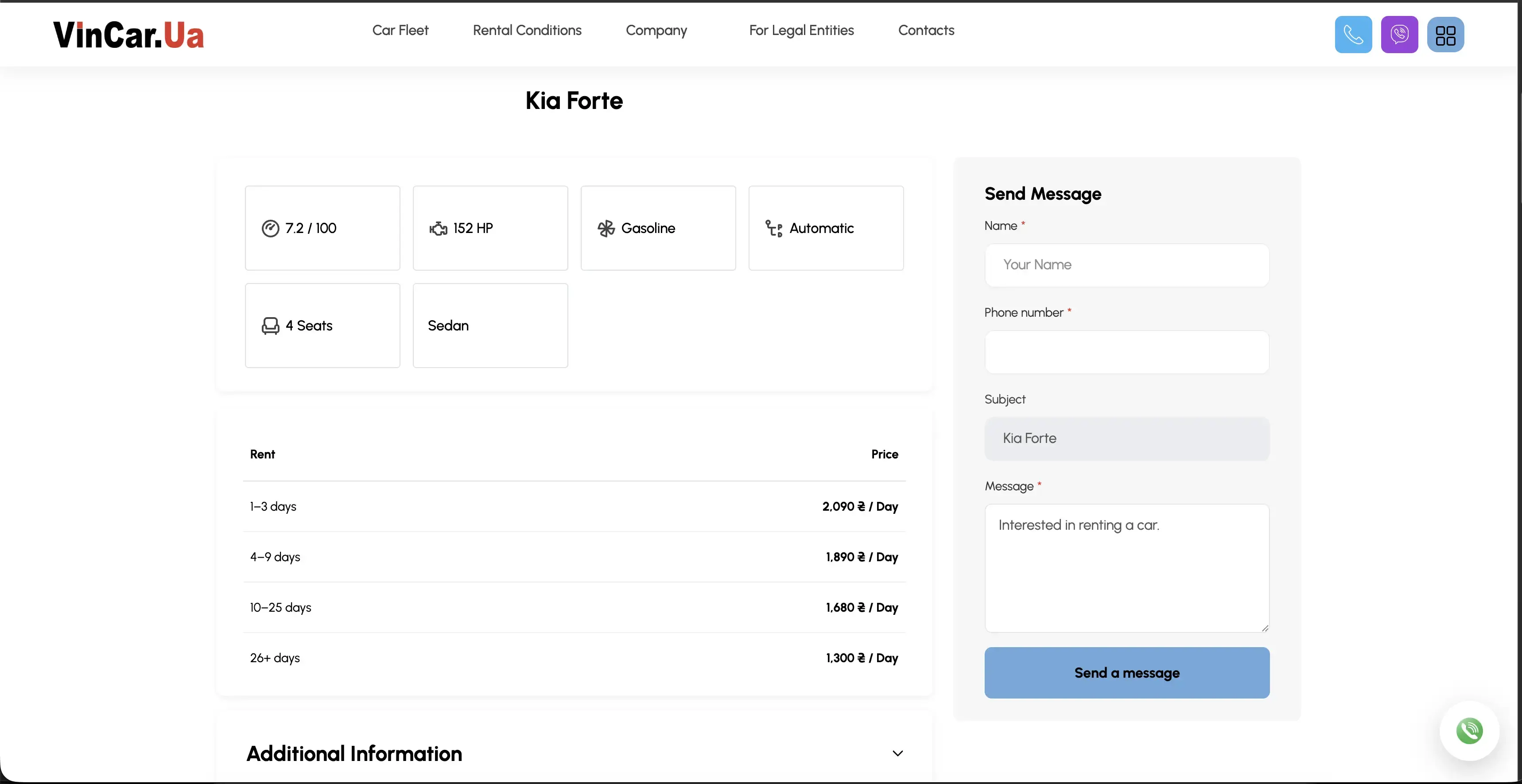Viewport: 1522px width, 784px height.
Task: Click the 26+ days rent row
Action: point(574,658)
